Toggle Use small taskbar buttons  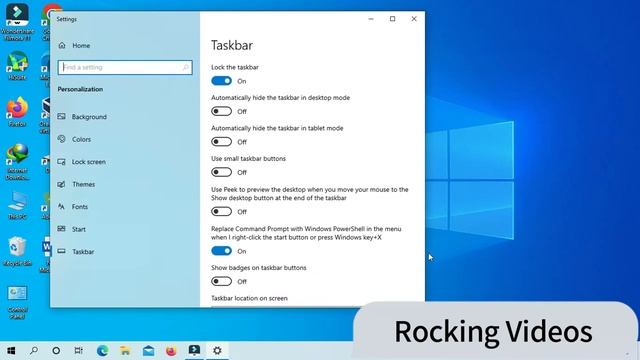[222, 172]
